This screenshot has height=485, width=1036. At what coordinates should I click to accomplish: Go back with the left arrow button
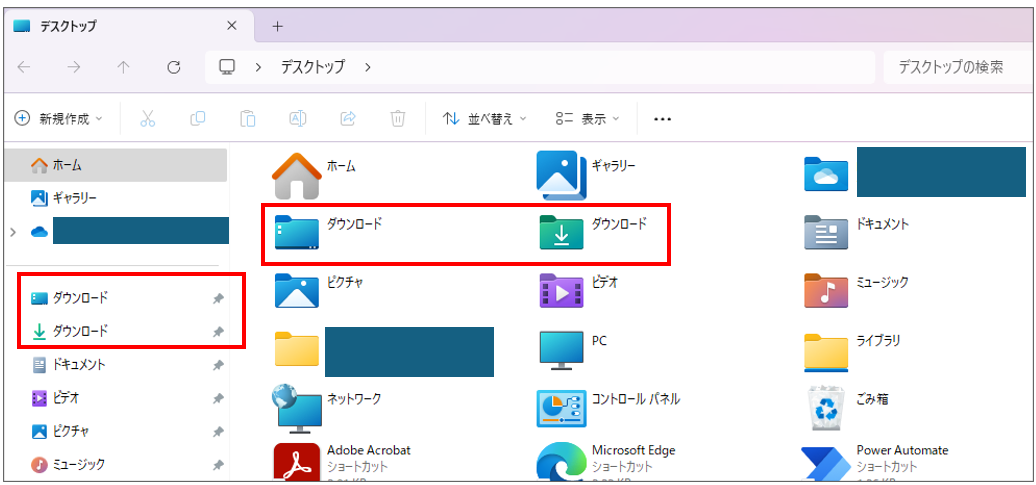(x=24, y=67)
